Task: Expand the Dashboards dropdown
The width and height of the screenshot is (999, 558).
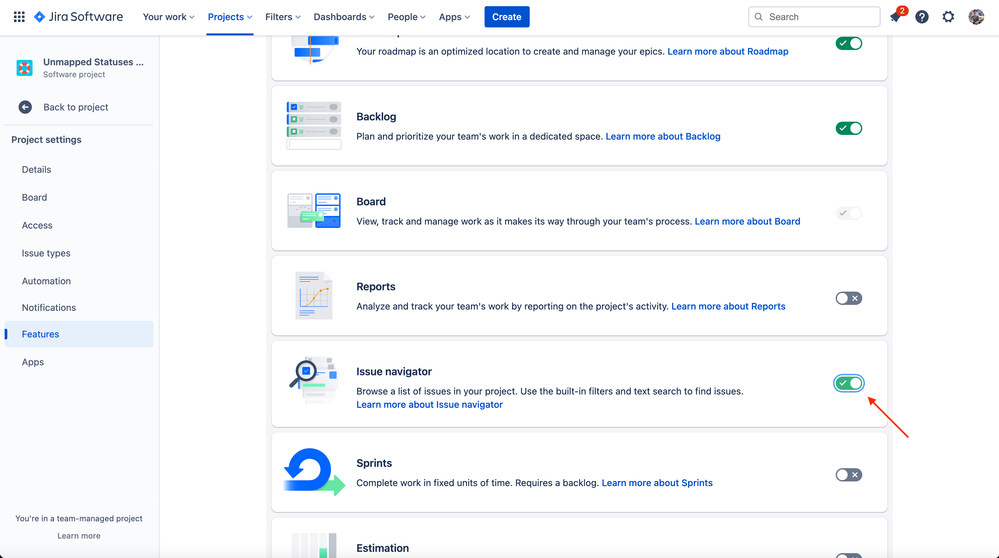Action: (344, 17)
